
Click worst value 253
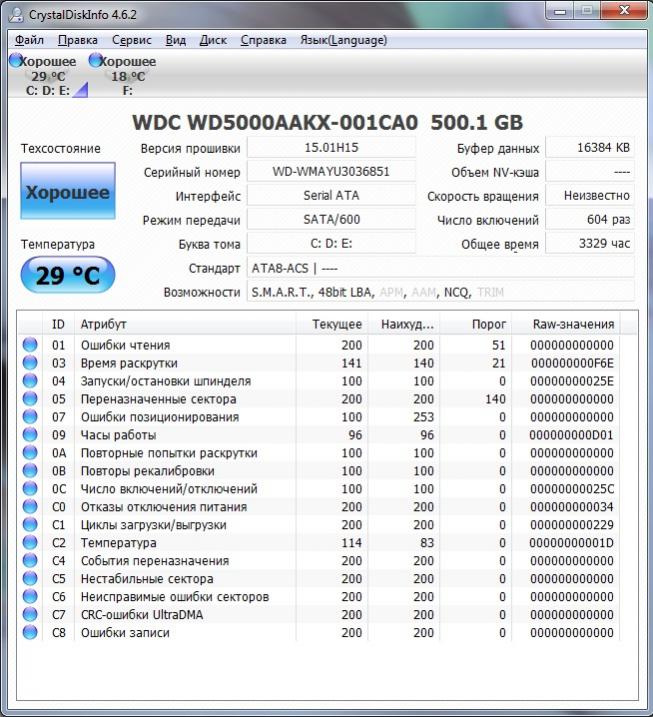coord(423,417)
